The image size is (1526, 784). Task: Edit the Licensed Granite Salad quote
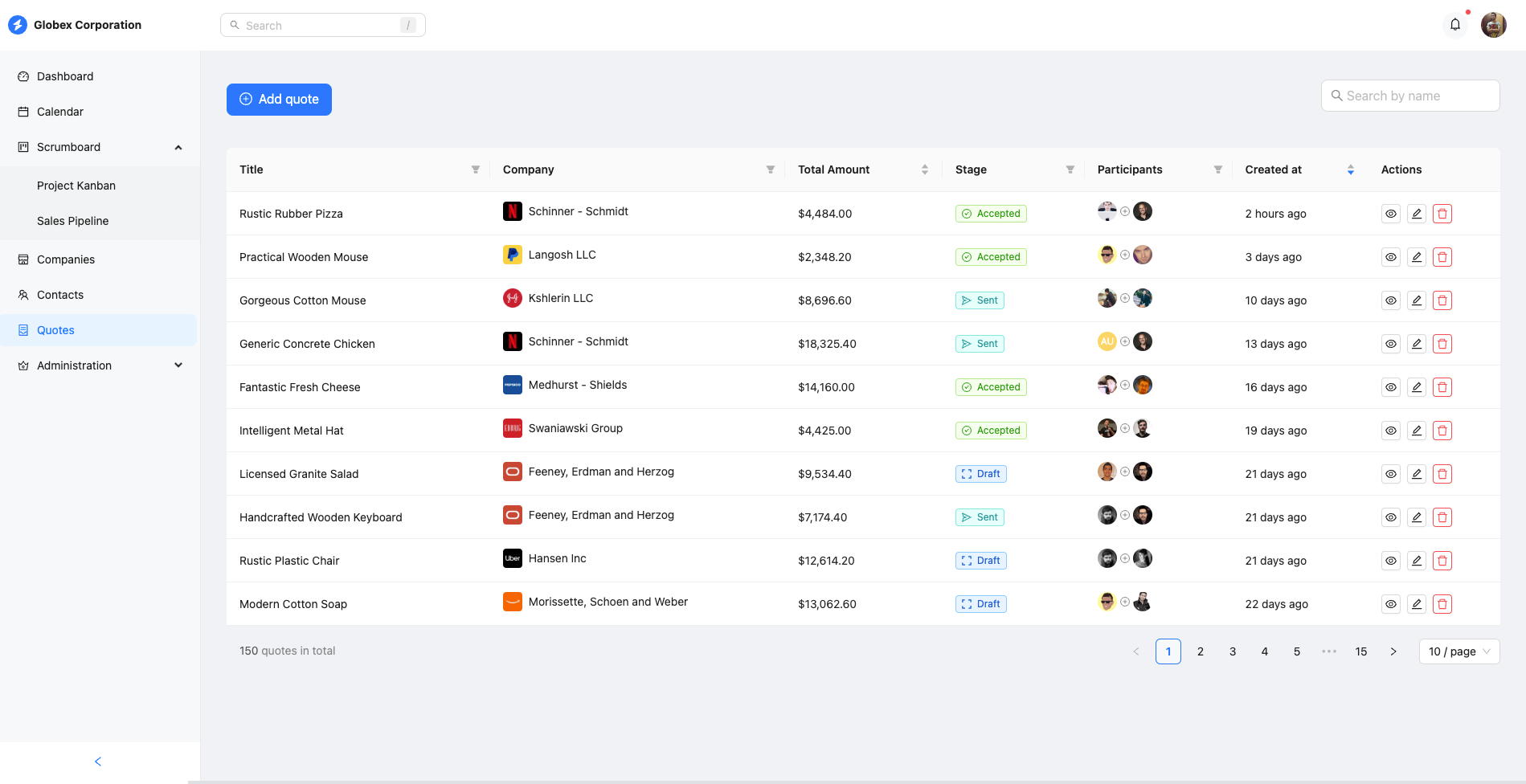click(x=1417, y=474)
